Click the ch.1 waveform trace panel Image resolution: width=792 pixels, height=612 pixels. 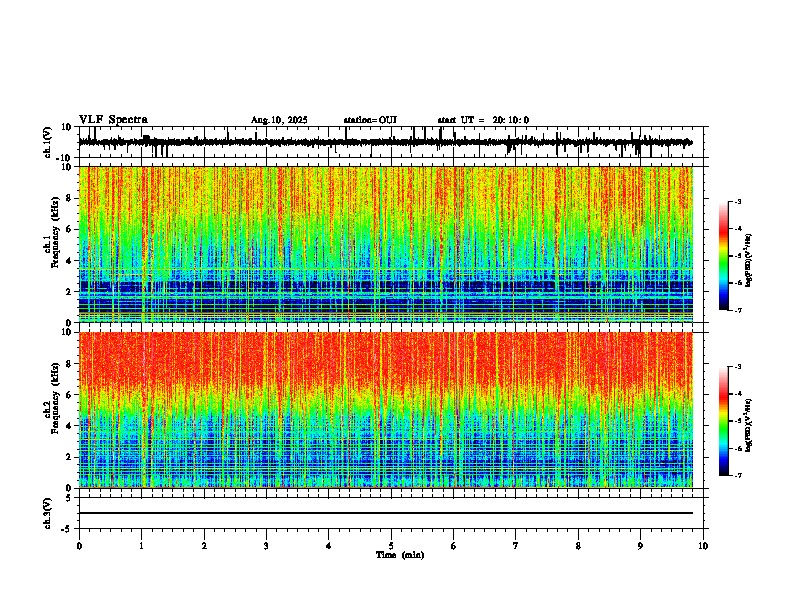(x=393, y=142)
